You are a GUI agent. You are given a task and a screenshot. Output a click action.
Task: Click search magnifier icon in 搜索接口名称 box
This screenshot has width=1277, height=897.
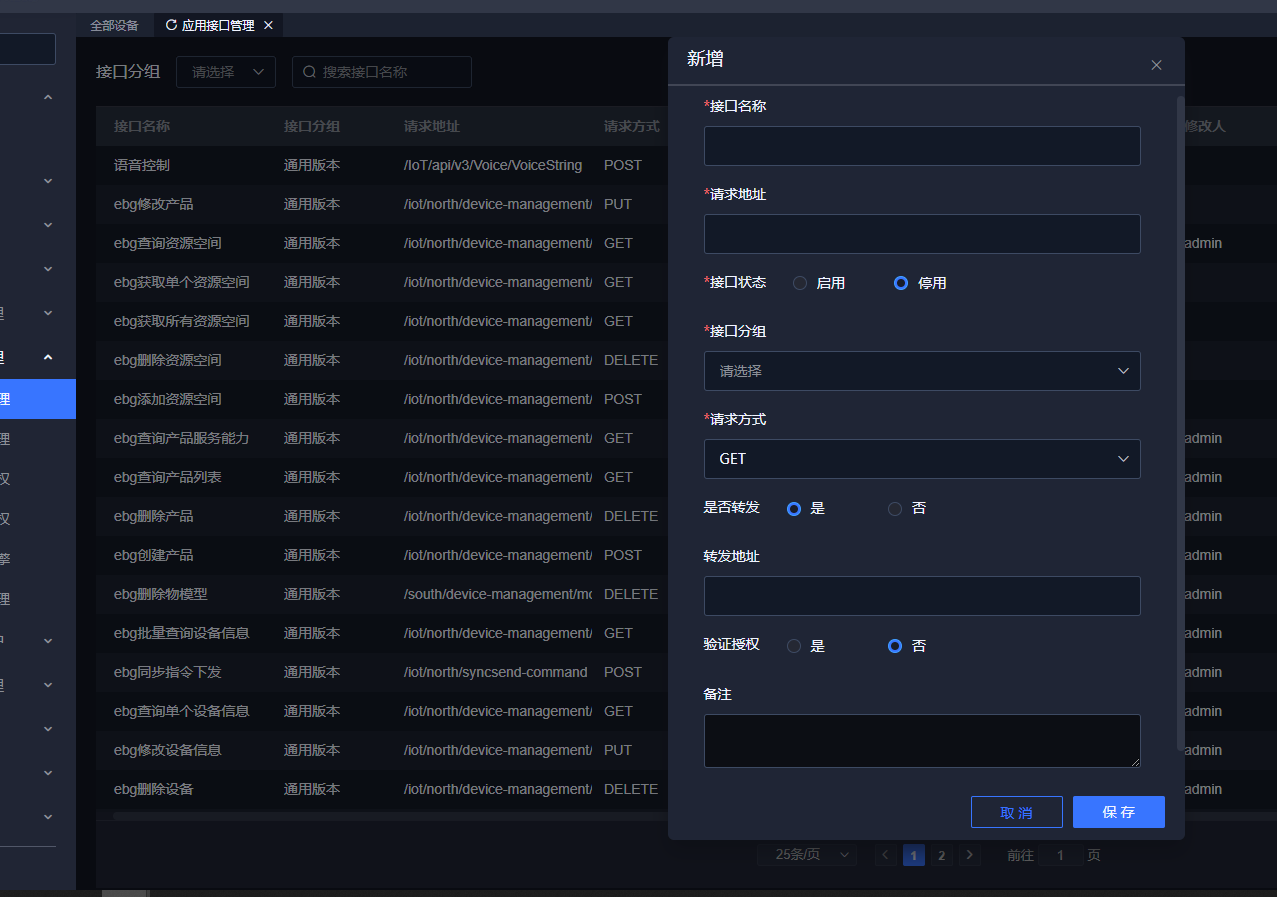point(309,72)
